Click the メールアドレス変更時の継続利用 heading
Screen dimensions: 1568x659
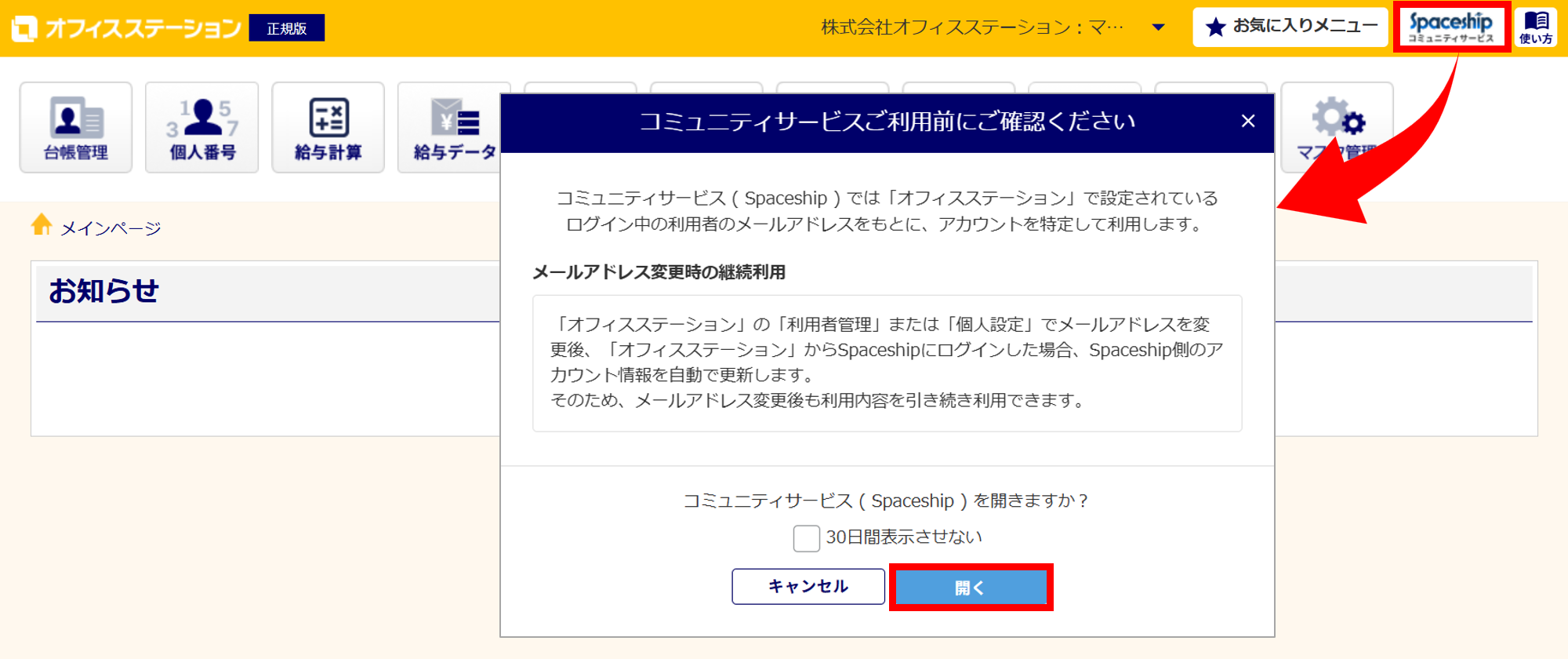659,272
